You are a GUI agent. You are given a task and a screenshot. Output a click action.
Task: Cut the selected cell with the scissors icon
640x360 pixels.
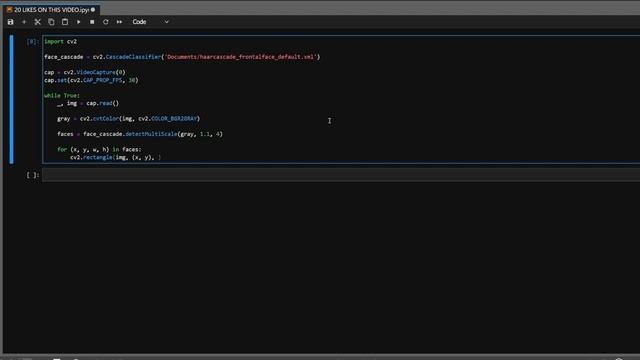coord(38,22)
